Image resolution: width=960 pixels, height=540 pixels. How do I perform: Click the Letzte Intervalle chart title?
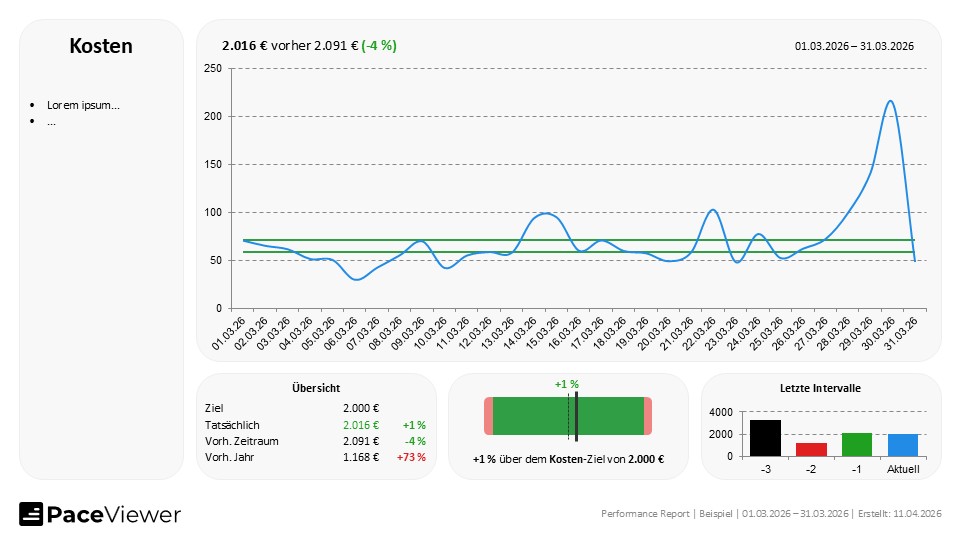click(820, 388)
